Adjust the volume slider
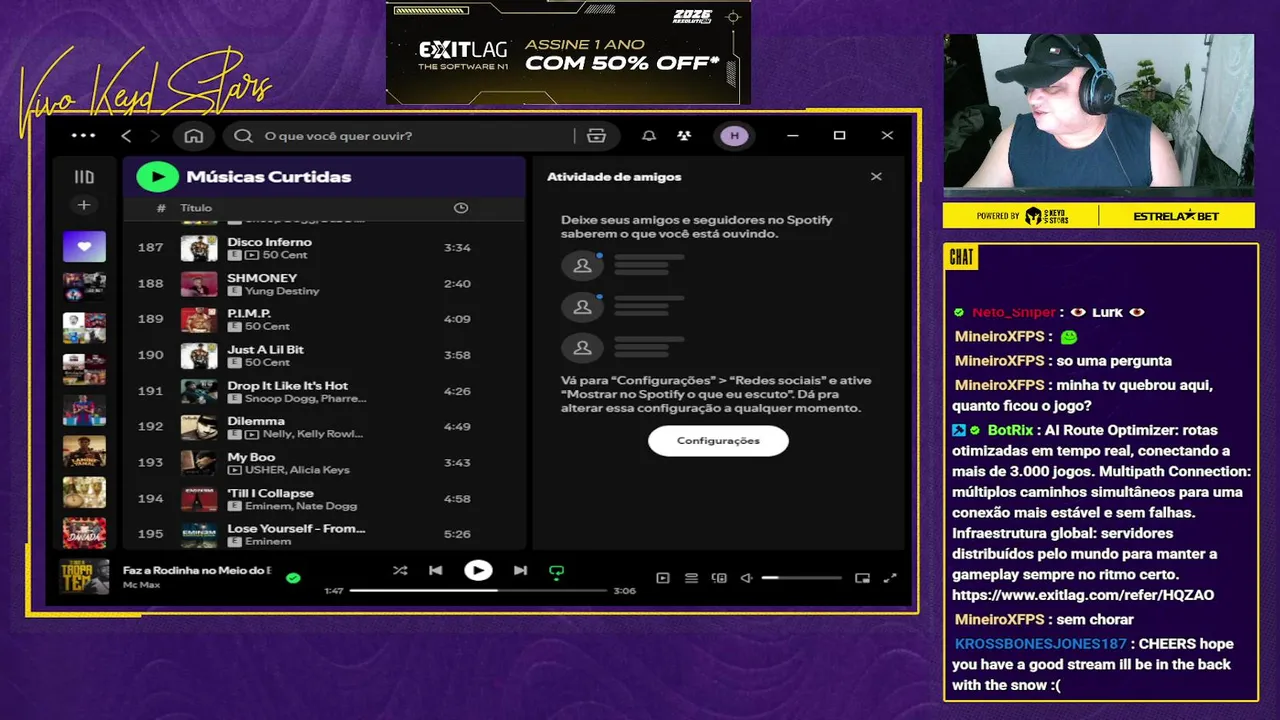This screenshot has width=1280, height=720. click(801, 578)
